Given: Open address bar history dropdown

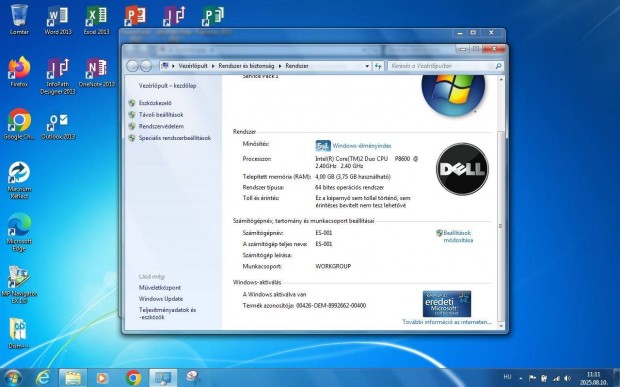Looking at the screenshot, I should (x=367, y=66).
